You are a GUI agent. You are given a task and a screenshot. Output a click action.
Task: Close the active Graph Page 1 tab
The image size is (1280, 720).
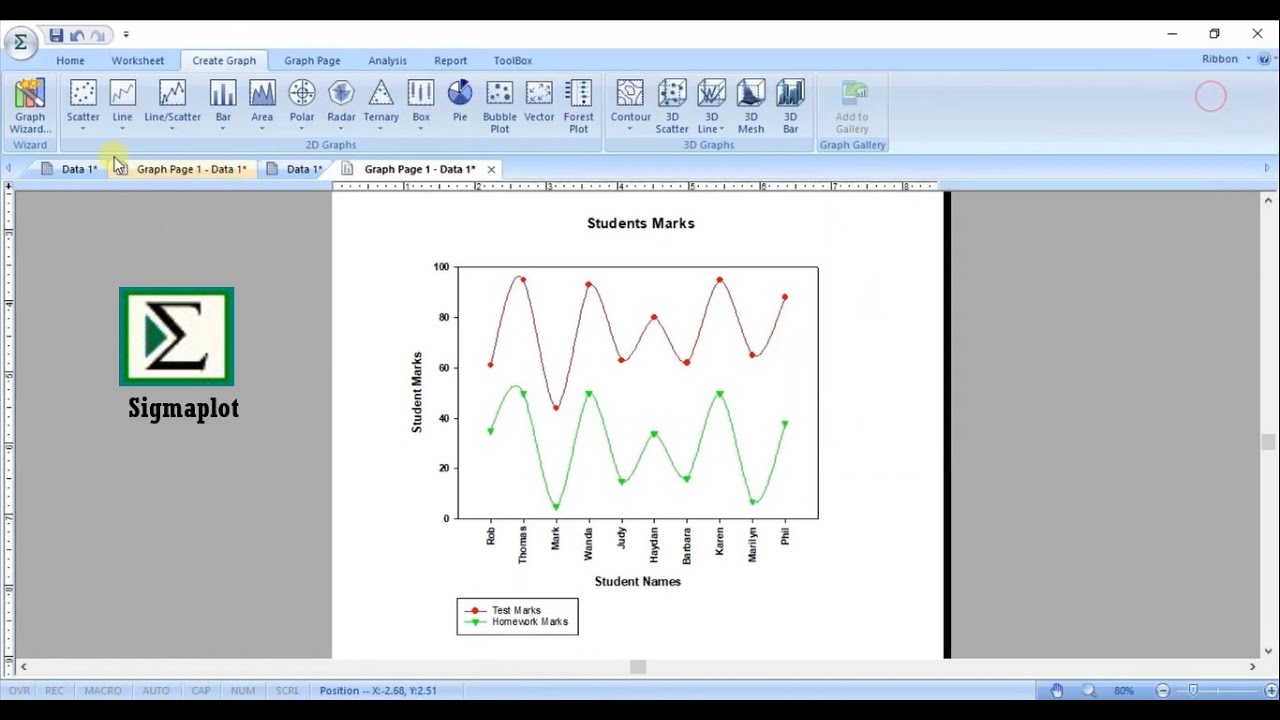tap(491, 169)
